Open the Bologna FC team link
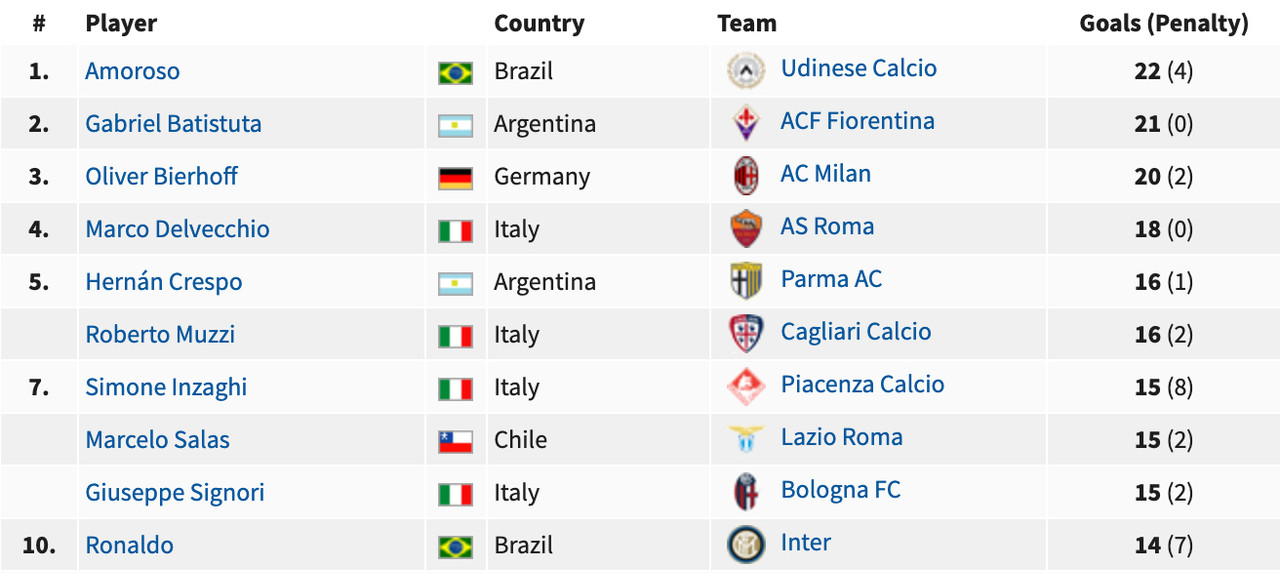The width and height of the screenshot is (1280, 573). pyautogui.click(x=840, y=490)
